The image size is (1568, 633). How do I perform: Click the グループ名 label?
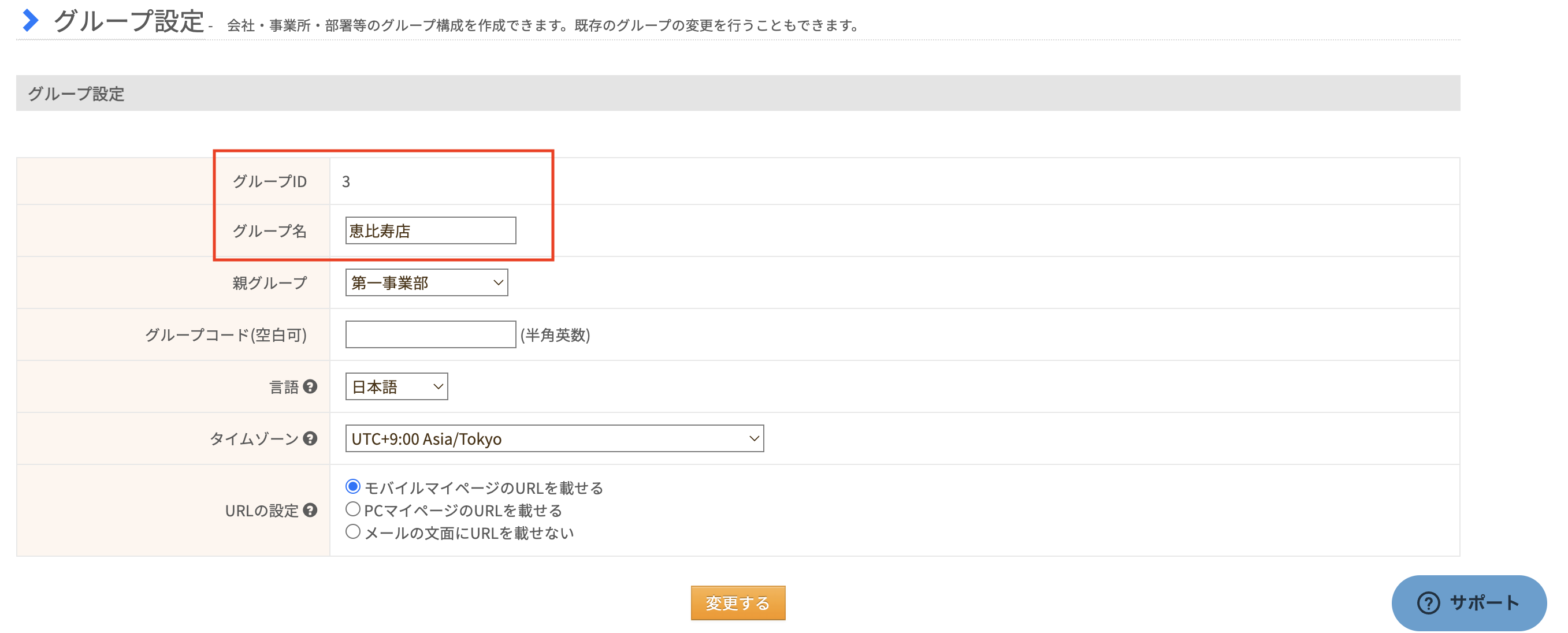pyautogui.click(x=270, y=230)
